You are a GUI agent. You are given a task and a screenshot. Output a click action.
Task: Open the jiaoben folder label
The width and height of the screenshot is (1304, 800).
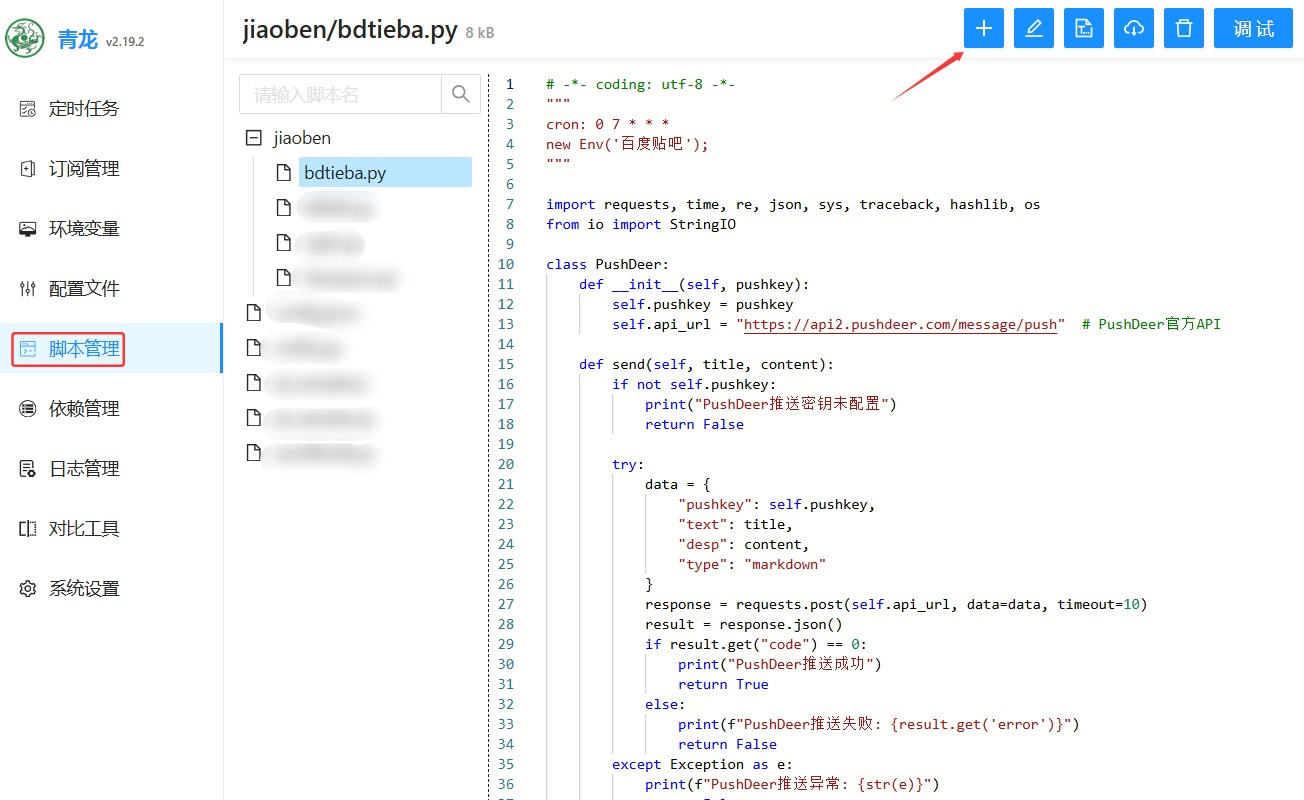pyautogui.click(x=301, y=138)
